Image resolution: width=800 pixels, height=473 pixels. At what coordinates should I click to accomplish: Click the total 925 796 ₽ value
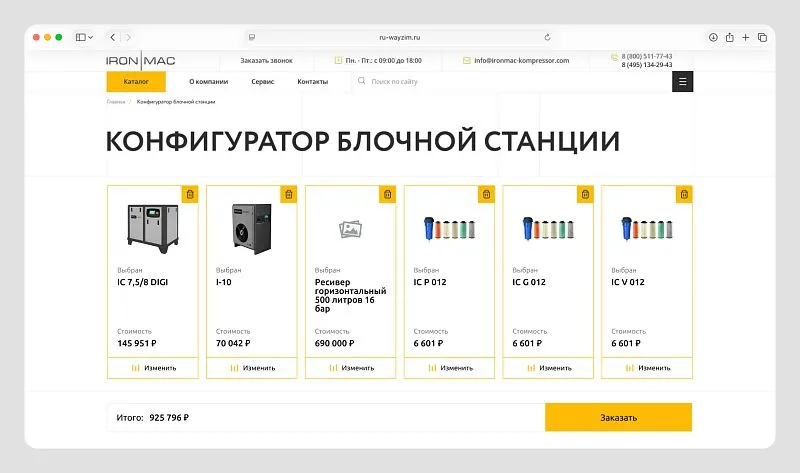(x=169, y=417)
